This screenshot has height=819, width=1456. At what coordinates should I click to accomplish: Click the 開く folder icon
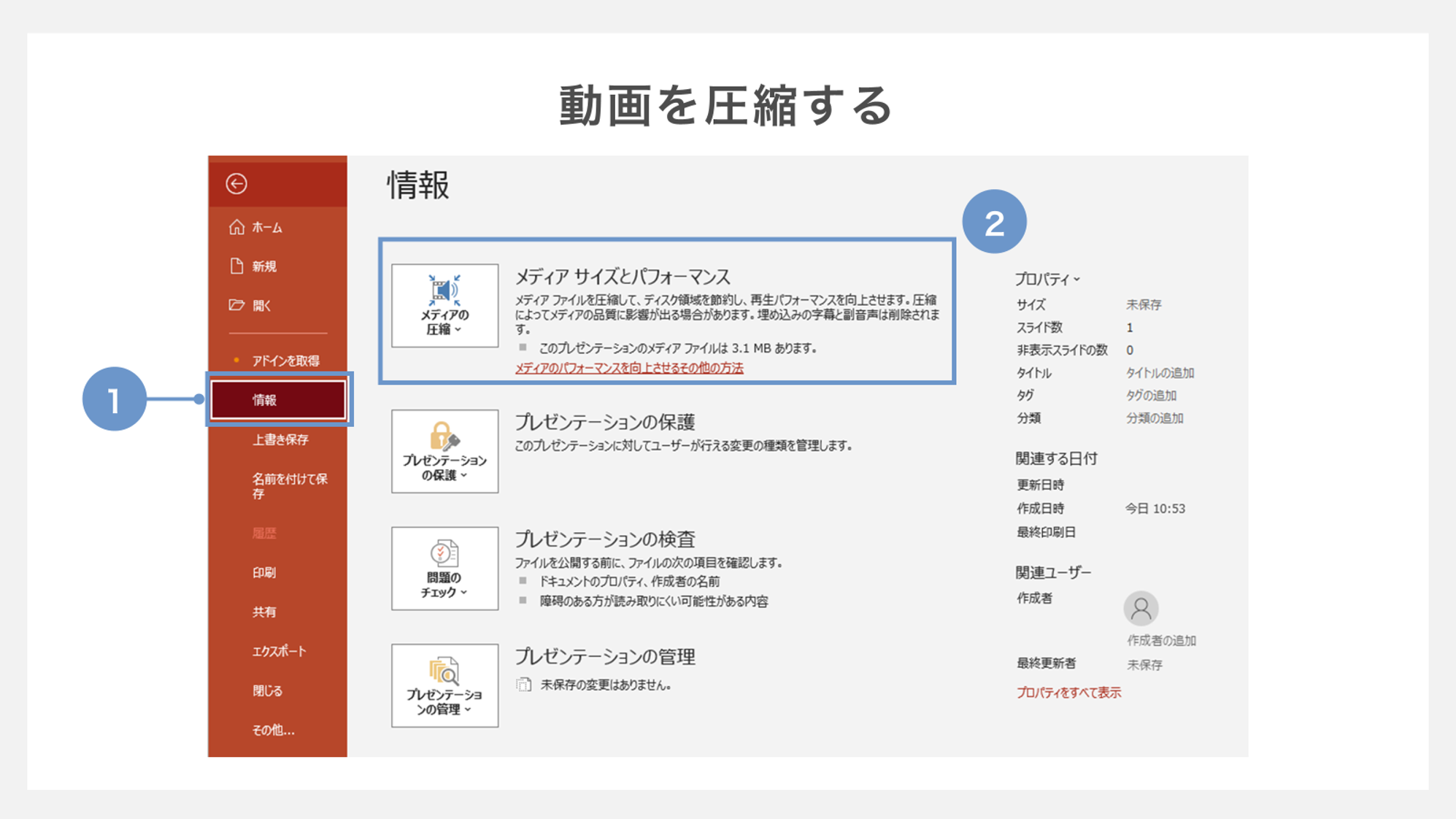pos(236,305)
